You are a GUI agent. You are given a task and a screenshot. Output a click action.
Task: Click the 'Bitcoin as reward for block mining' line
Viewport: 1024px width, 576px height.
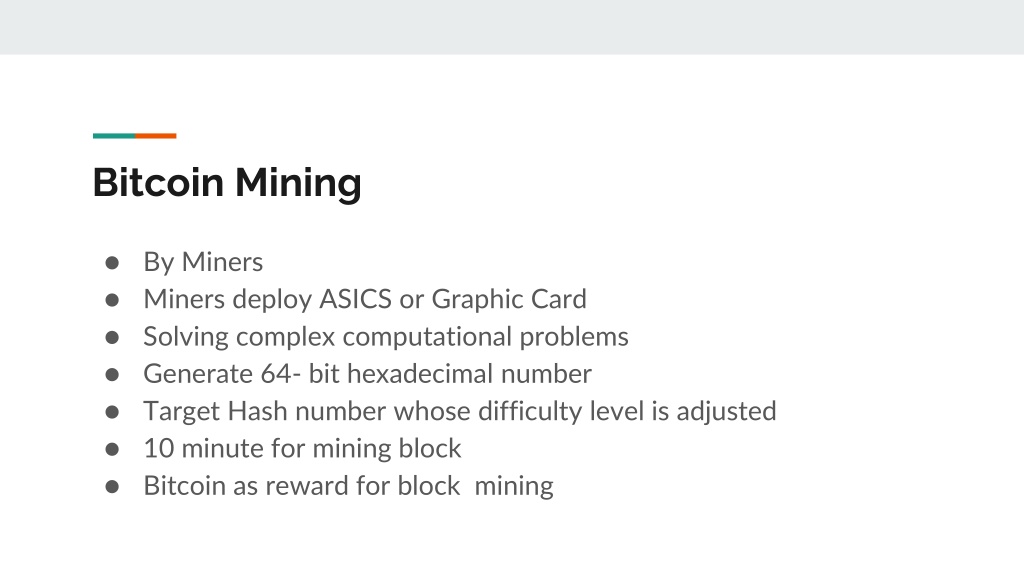(x=349, y=487)
